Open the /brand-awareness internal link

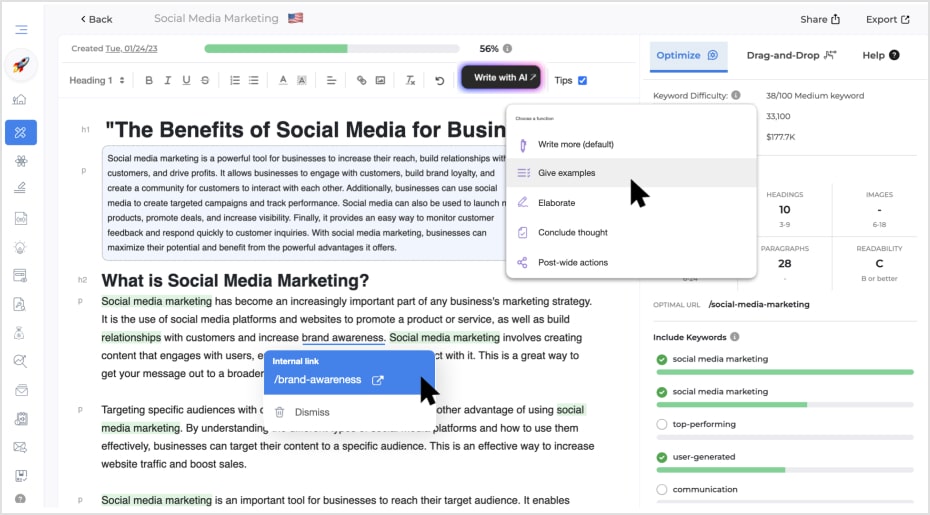tap(329, 380)
